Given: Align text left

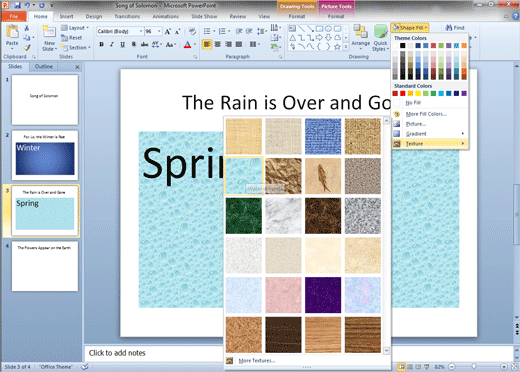Looking at the screenshot, I should (207, 44).
